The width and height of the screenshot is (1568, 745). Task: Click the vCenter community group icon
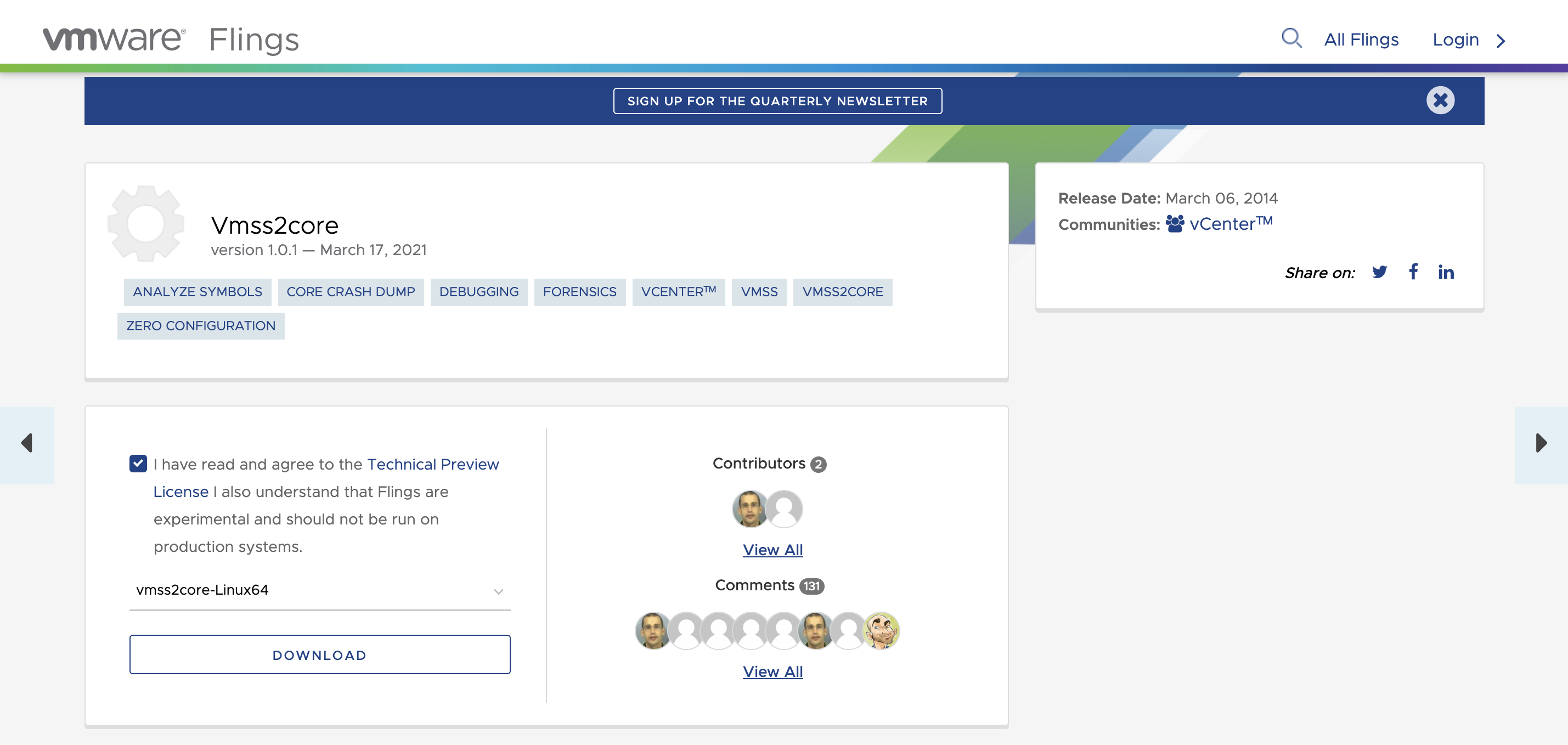click(1175, 224)
